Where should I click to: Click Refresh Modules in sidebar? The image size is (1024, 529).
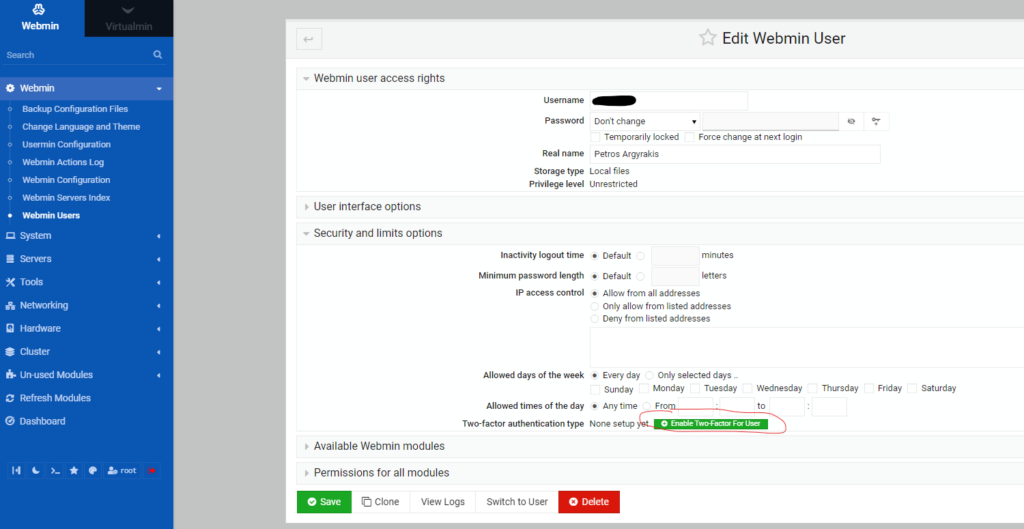coord(55,398)
